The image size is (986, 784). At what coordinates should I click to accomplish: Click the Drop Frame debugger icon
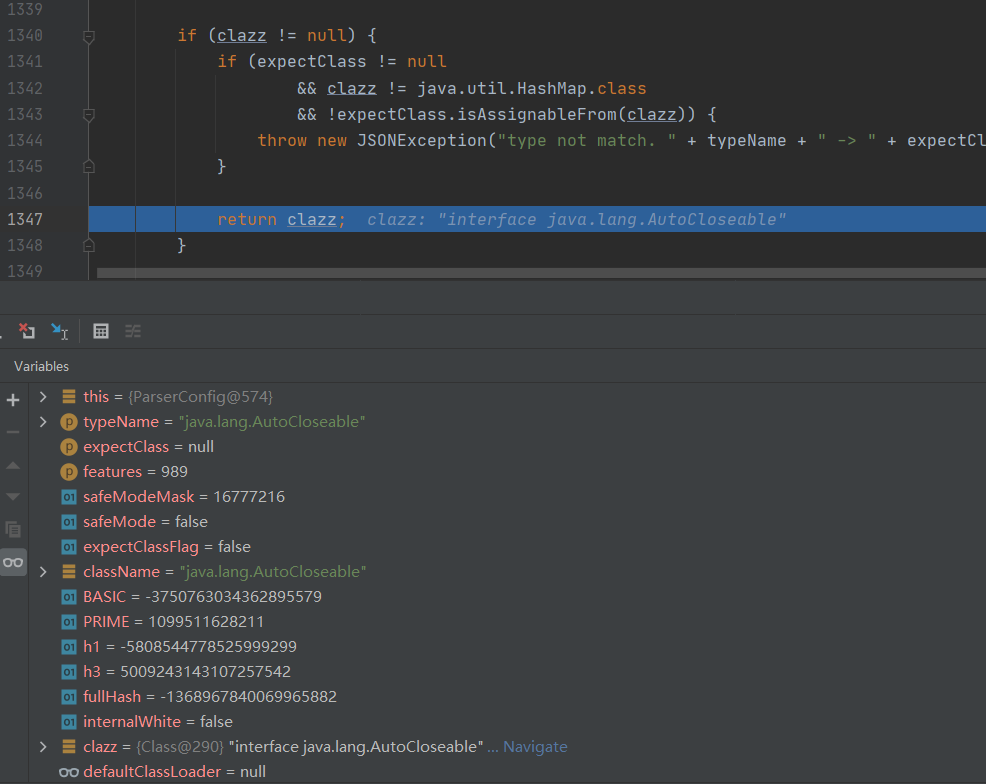point(27,331)
